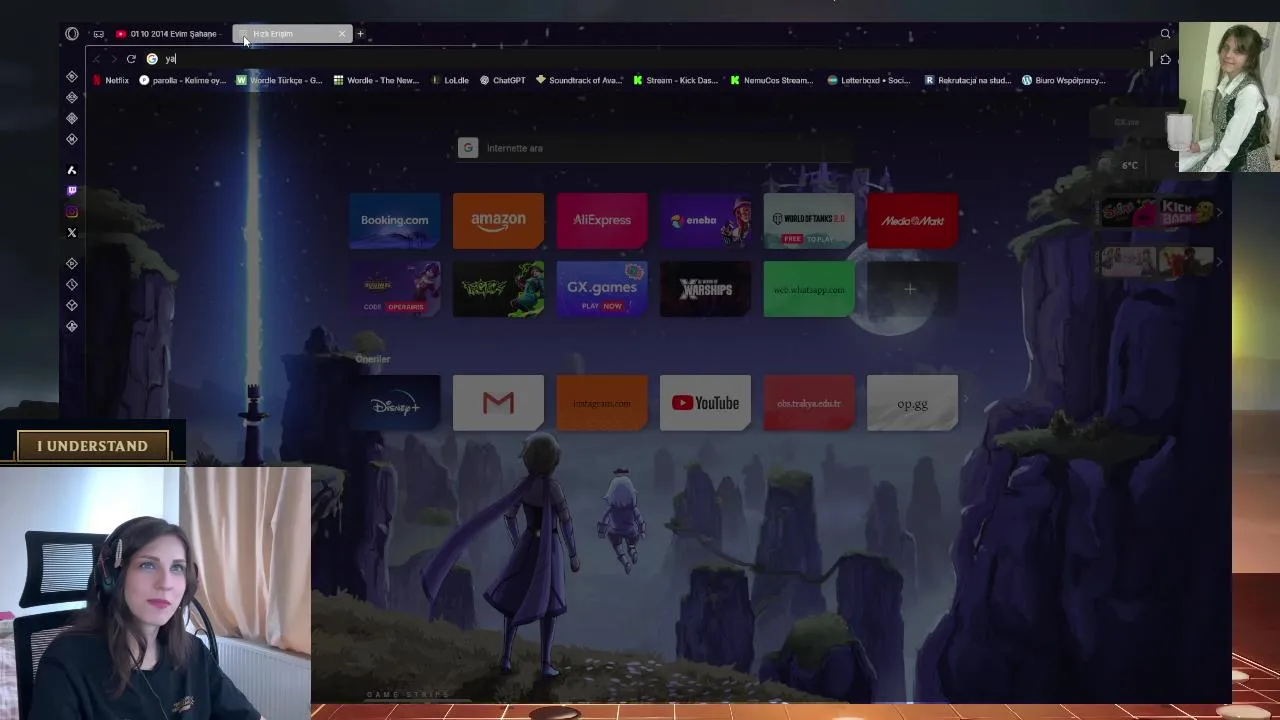Open the LoLdle bookmark
Viewport: 1280px width, 720px height.
[450, 80]
